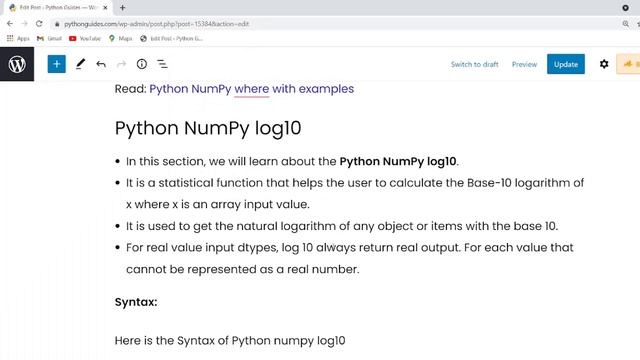Screen dimensions: 640x360
Task: Click the blue Update button
Action: click(x=566, y=64)
